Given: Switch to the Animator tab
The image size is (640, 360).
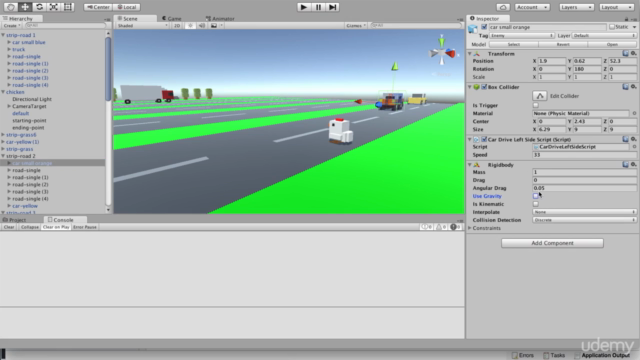Looking at the screenshot, I should [220, 18].
